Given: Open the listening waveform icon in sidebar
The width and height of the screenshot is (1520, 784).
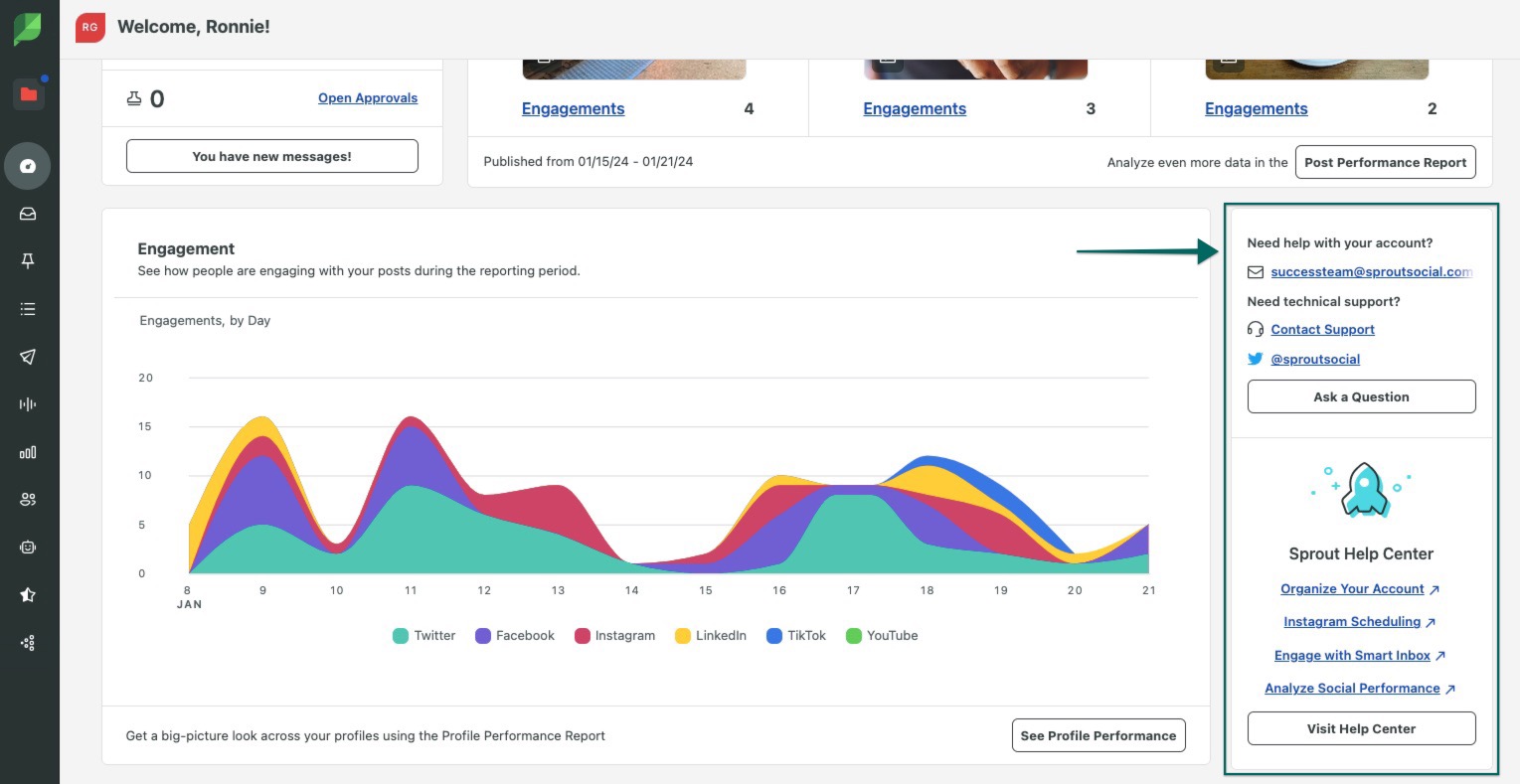Looking at the screenshot, I should click(x=28, y=404).
